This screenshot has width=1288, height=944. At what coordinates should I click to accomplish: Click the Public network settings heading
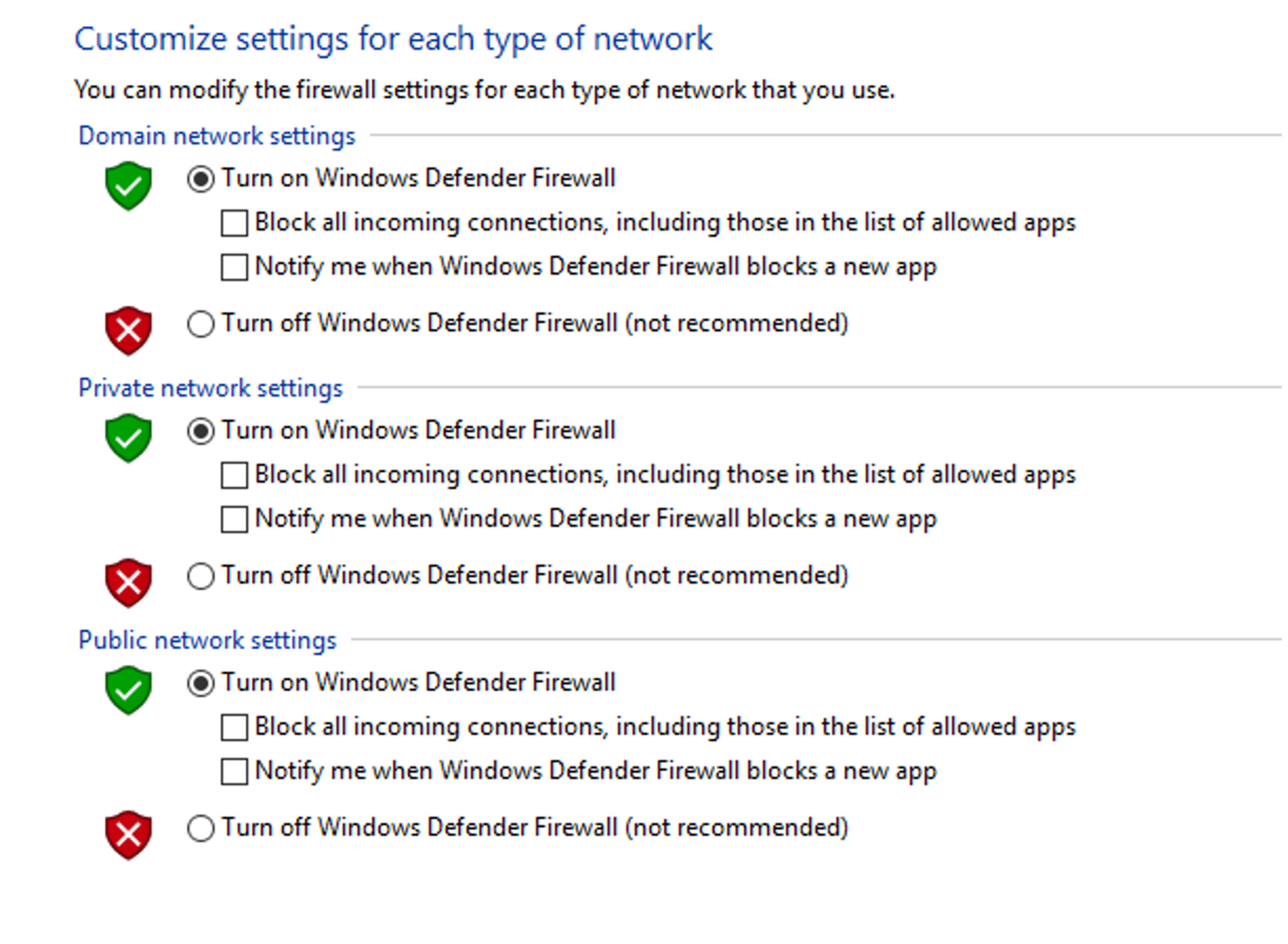(x=207, y=641)
